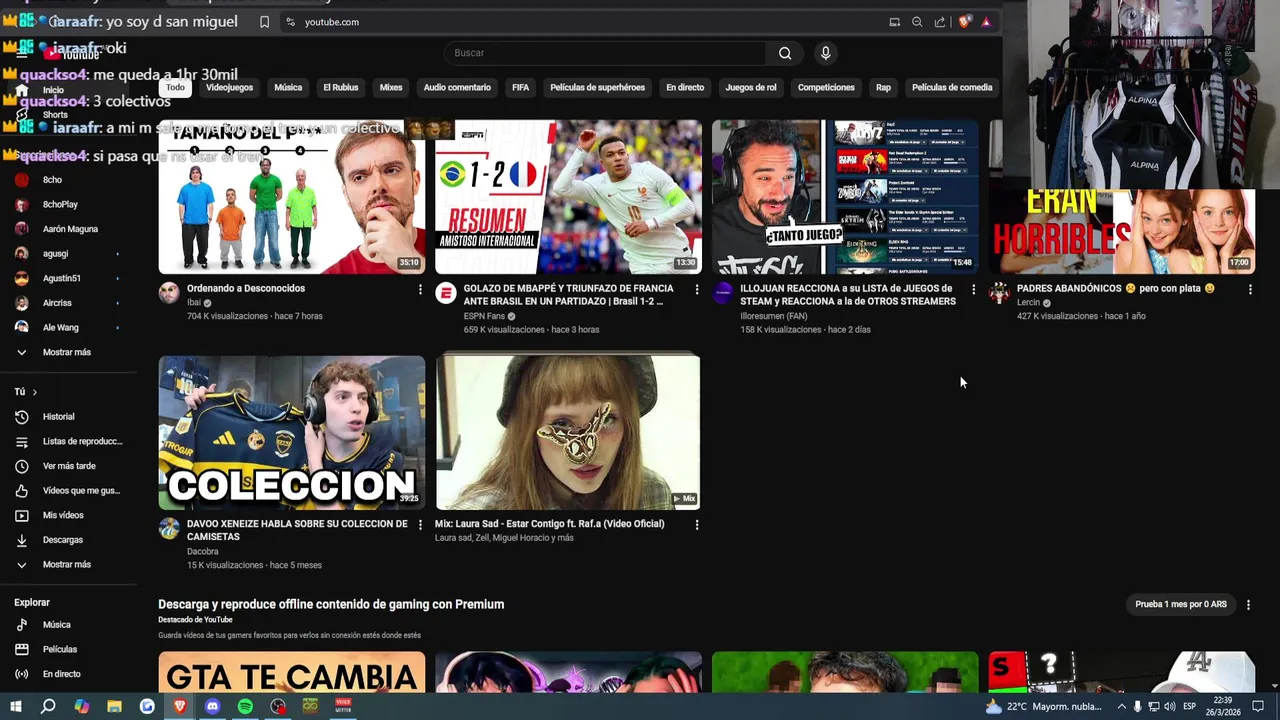
Task: Click the Brave Shields lion icon
Action: point(964,22)
